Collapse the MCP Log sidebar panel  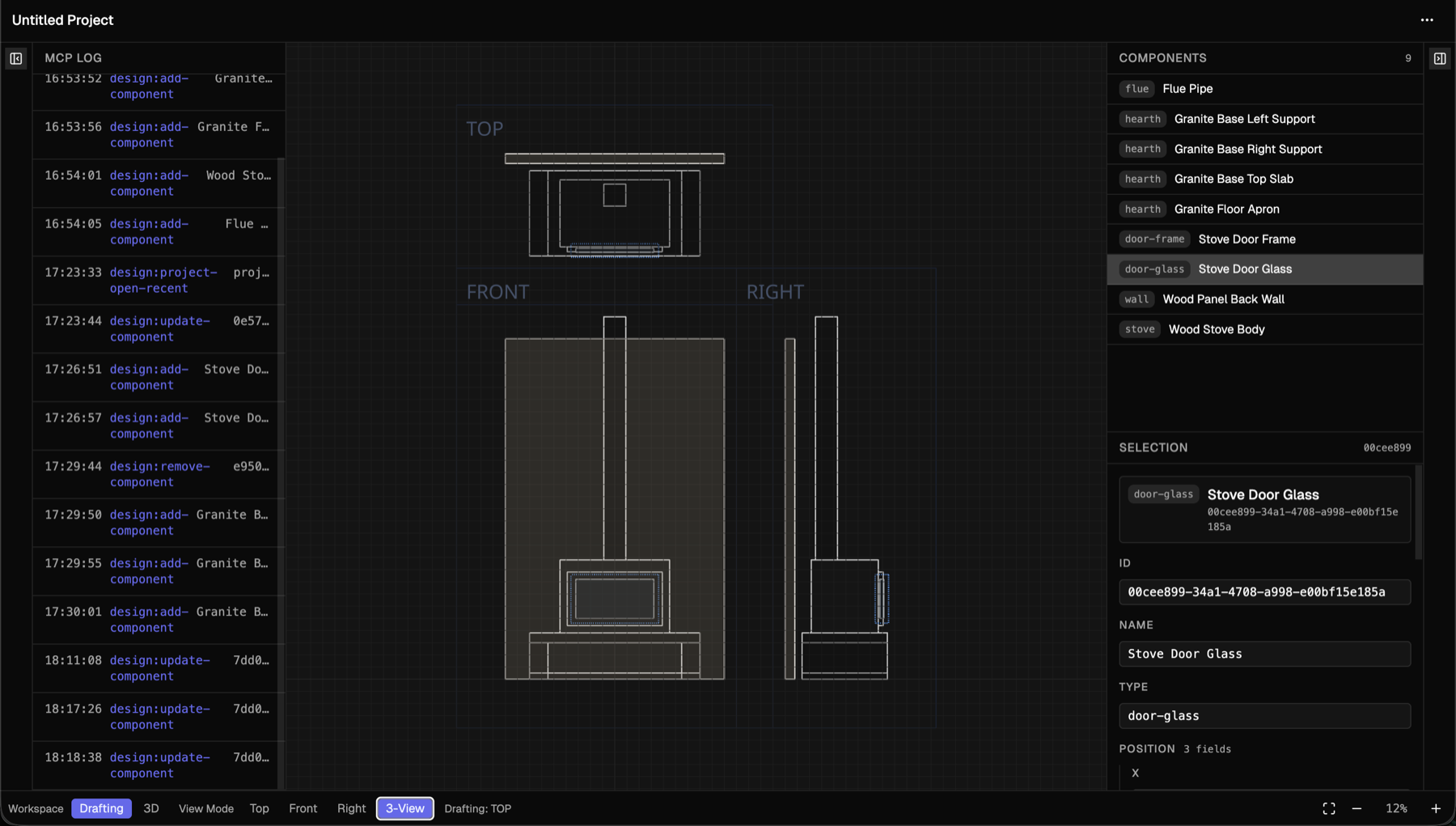coord(15,57)
